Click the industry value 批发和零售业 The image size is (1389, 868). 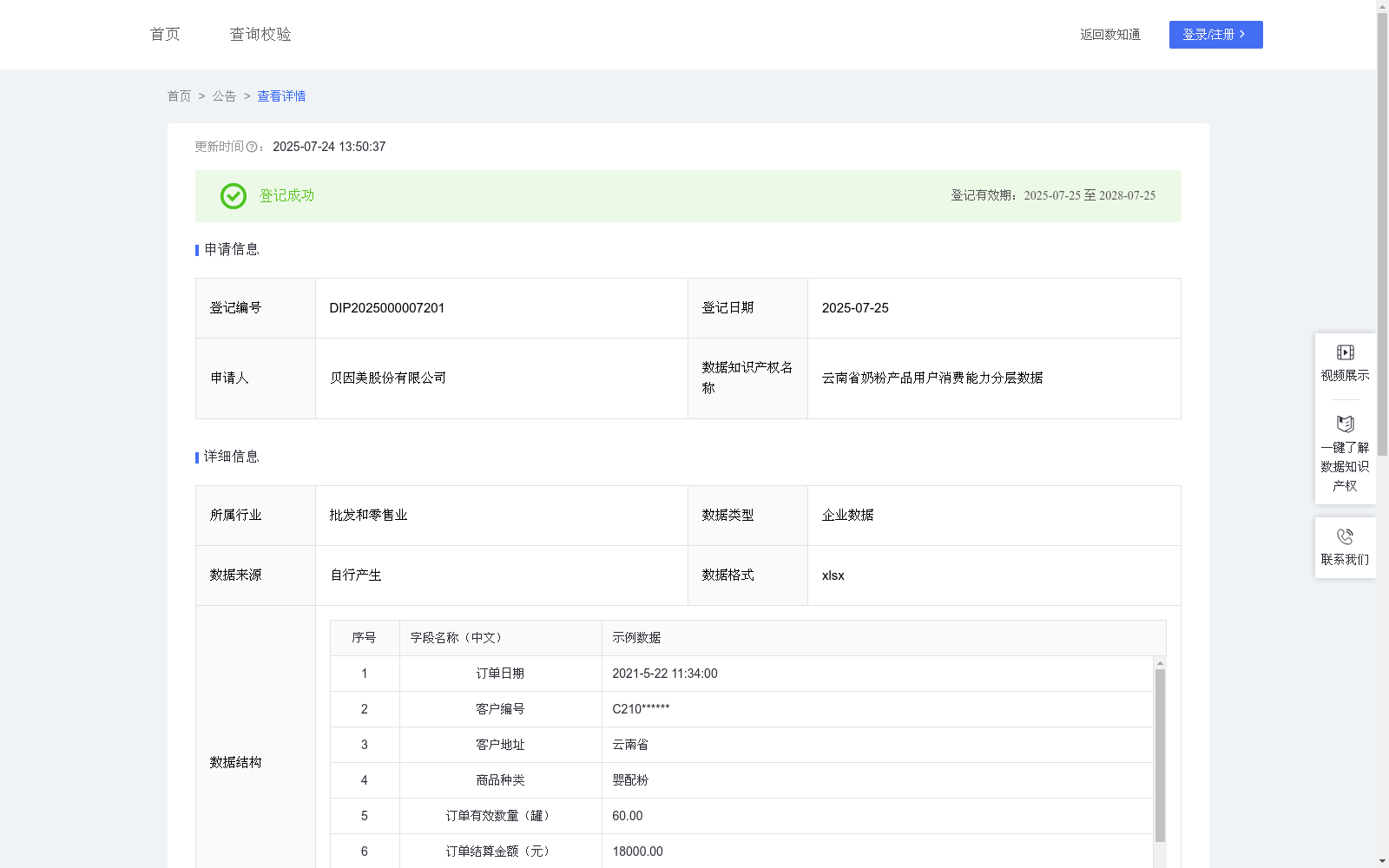[368, 515]
